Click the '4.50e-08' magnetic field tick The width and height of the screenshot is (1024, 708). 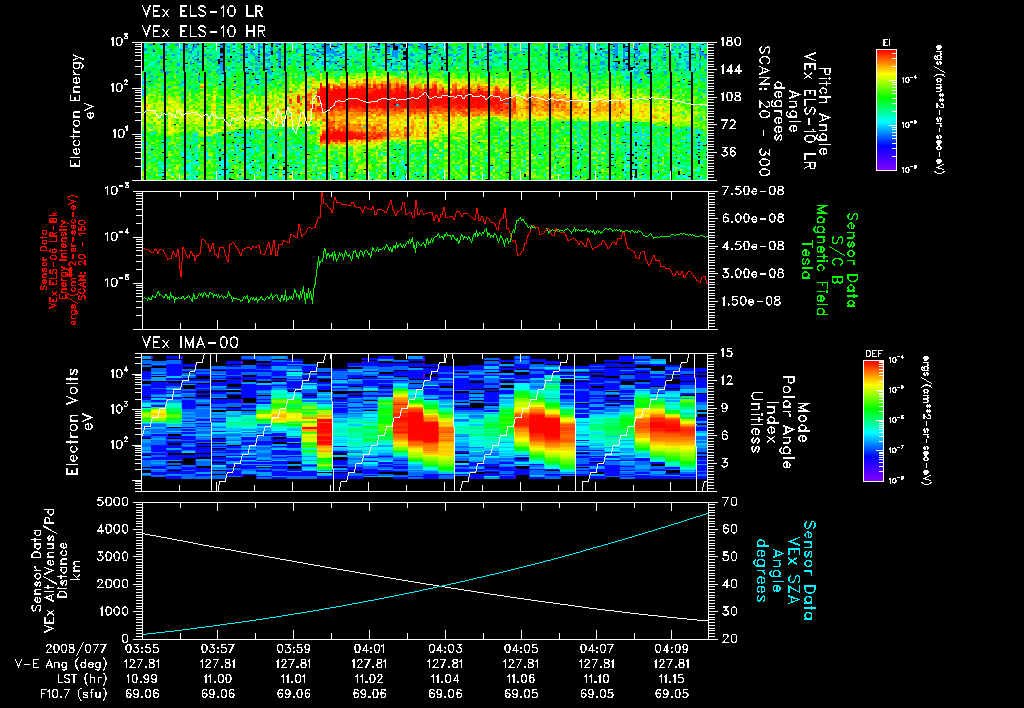(x=752, y=246)
